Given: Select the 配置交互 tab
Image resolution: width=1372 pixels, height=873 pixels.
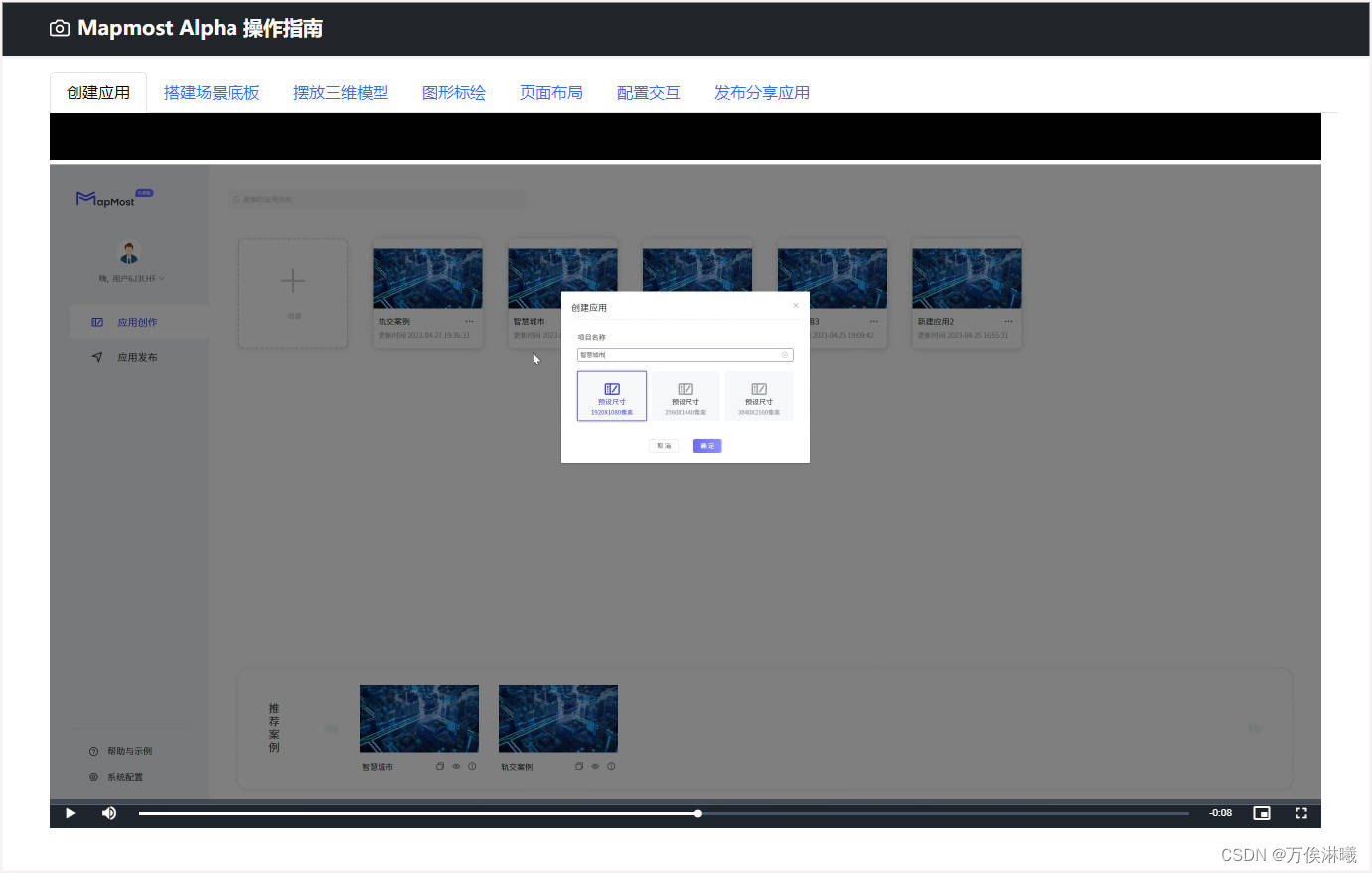Looking at the screenshot, I should (x=649, y=92).
